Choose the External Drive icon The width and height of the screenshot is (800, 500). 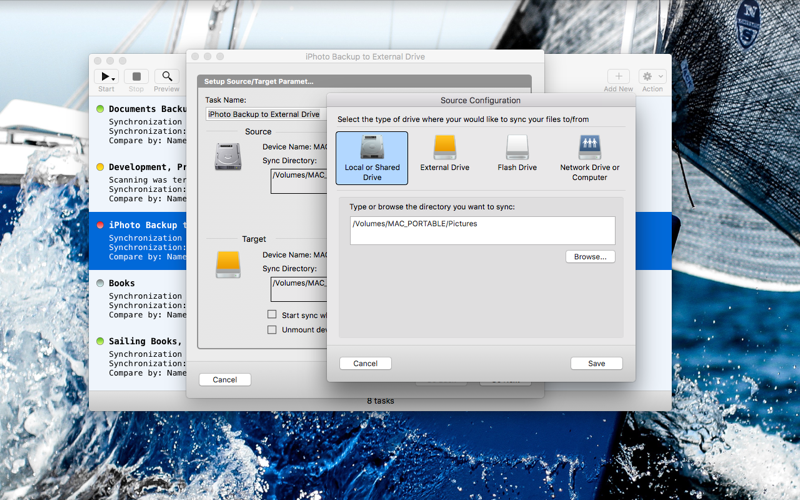(444, 147)
